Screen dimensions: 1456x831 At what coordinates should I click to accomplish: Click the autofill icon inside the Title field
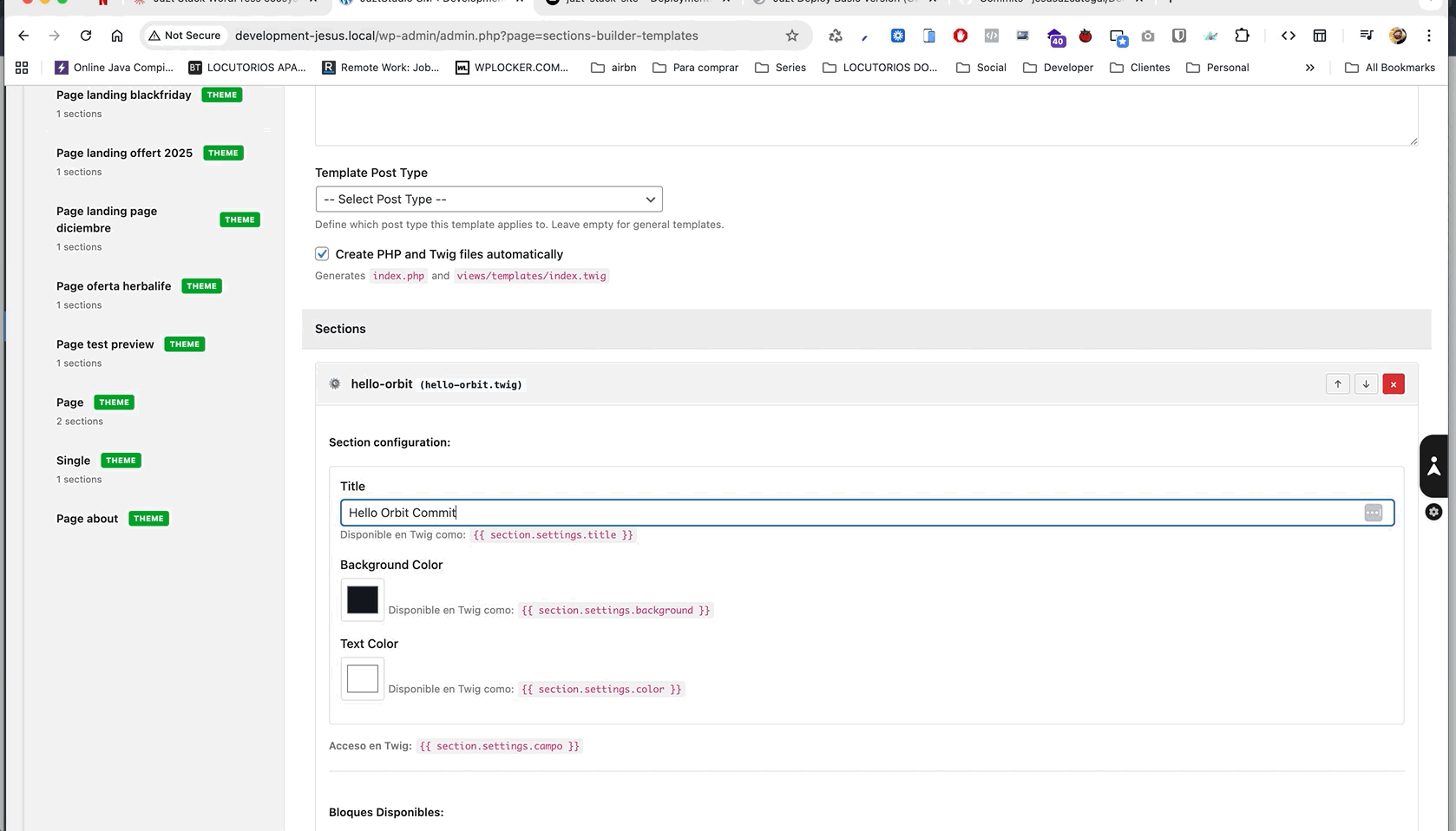point(1373,513)
